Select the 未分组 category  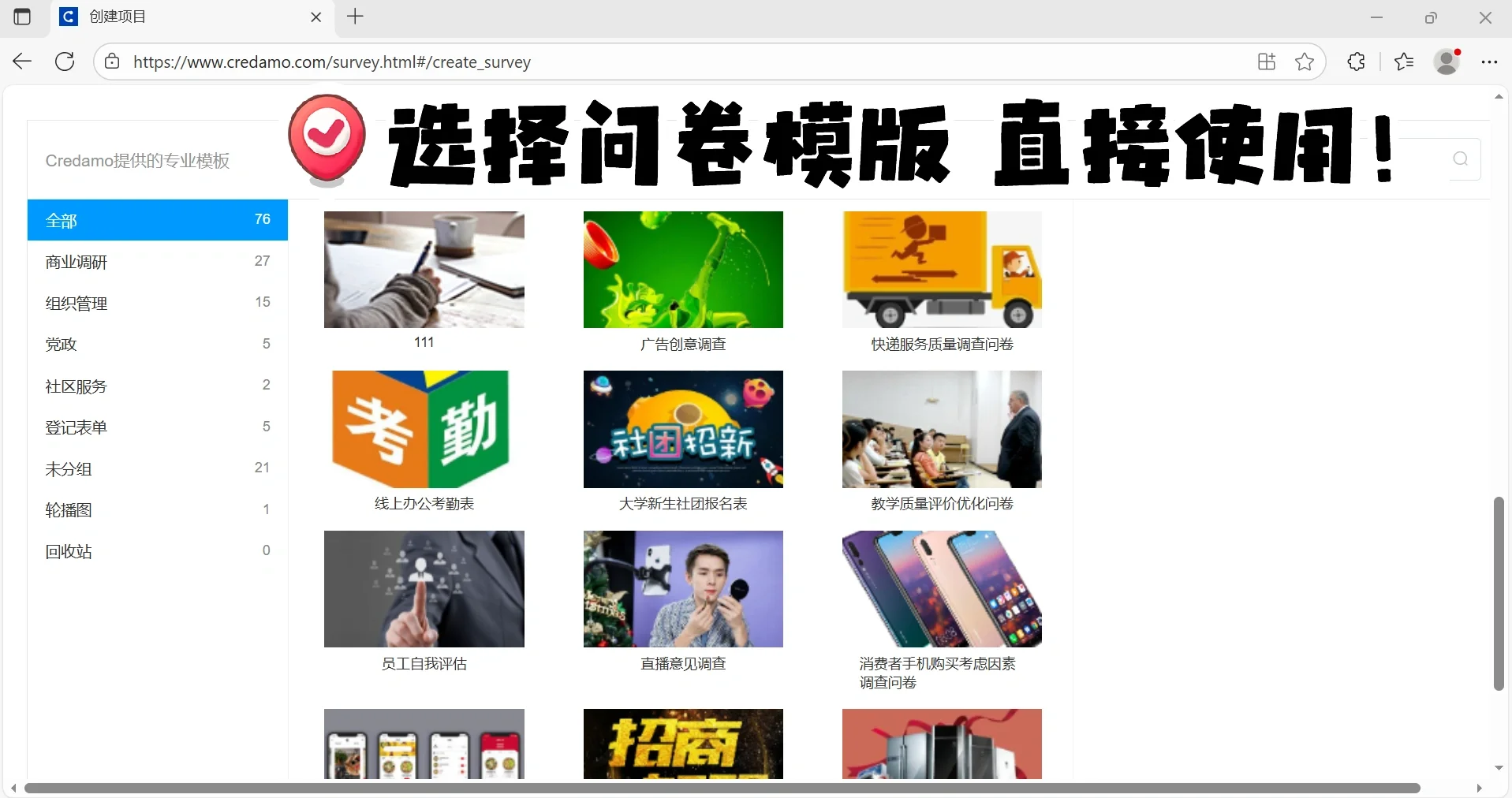tap(68, 468)
